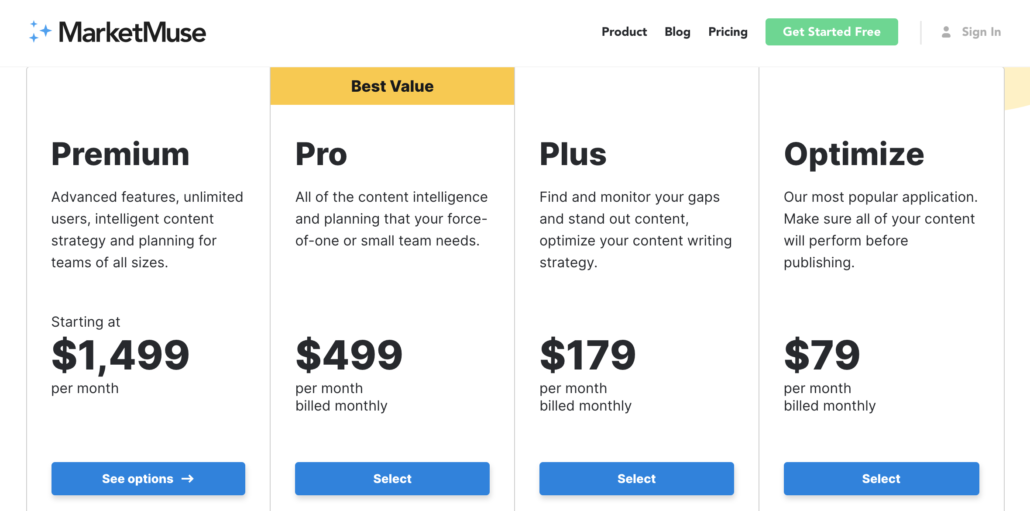
Task: Click the Get Started Free button
Action: point(832,32)
